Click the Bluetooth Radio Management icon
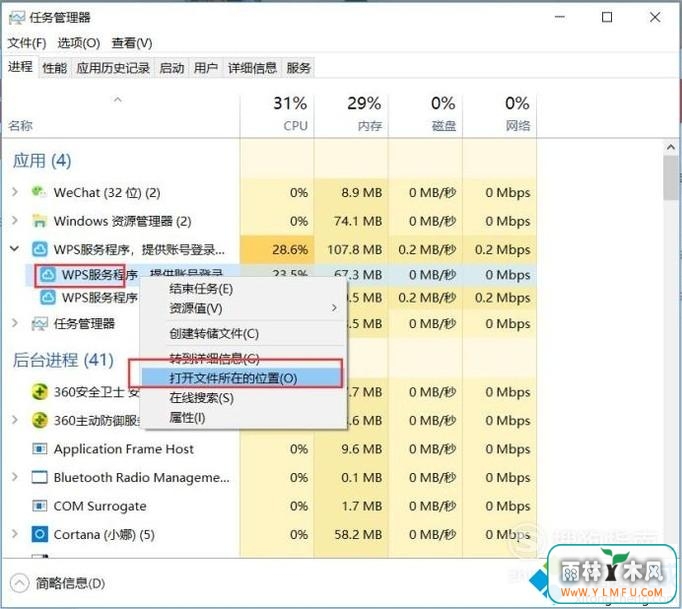 [40, 477]
